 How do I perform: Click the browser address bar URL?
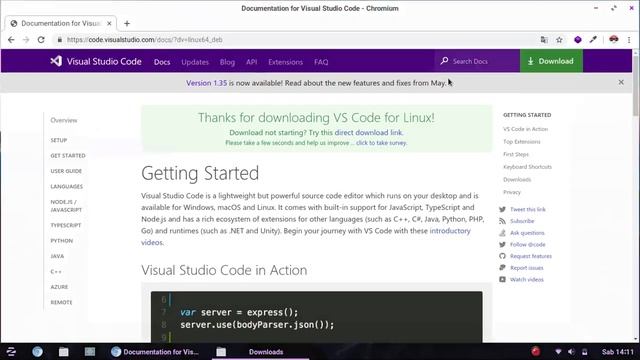point(145,40)
